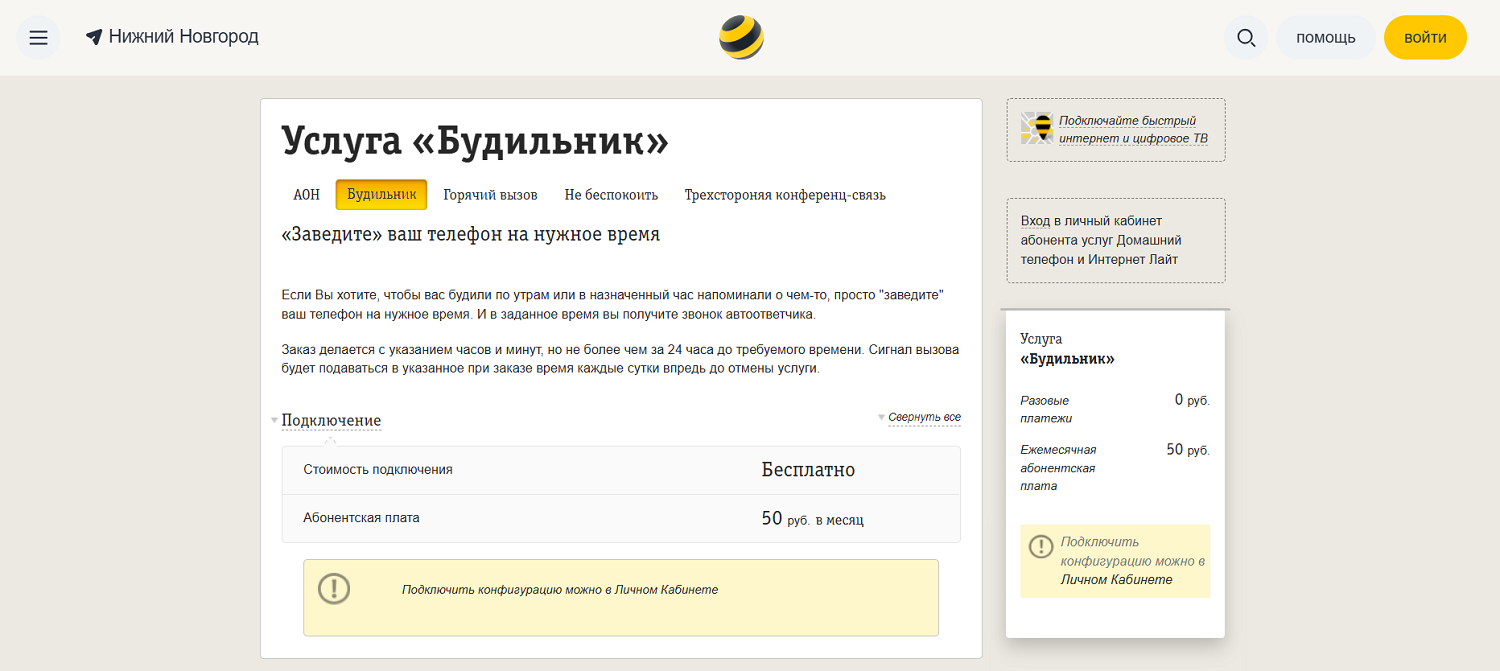Click the exclamation icon in the wide yellow notice
Image resolution: width=1500 pixels, height=671 pixels.
click(334, 588)
